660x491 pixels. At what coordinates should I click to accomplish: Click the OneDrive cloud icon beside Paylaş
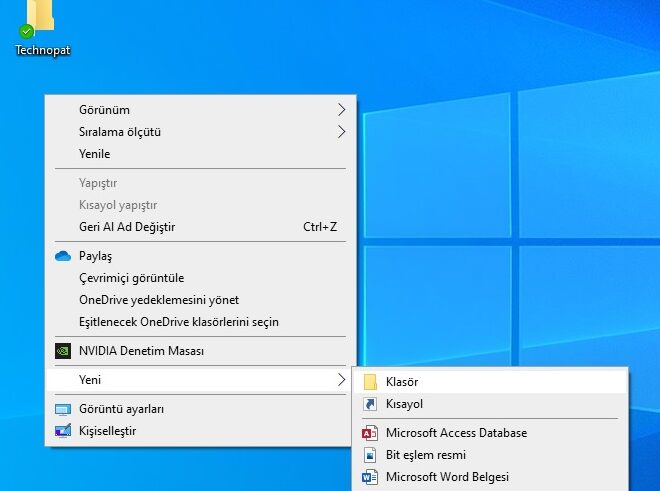click(x=63, y=256)
